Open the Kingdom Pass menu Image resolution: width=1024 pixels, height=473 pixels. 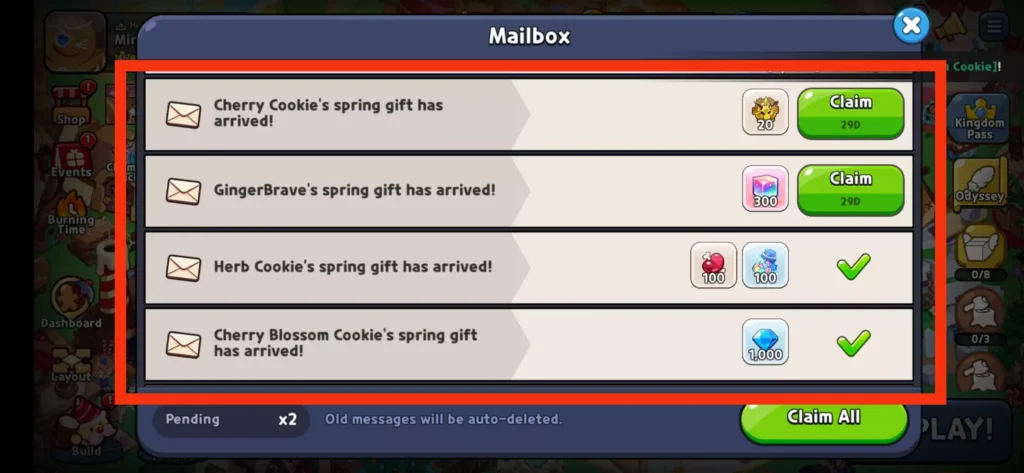click(979, 118)
